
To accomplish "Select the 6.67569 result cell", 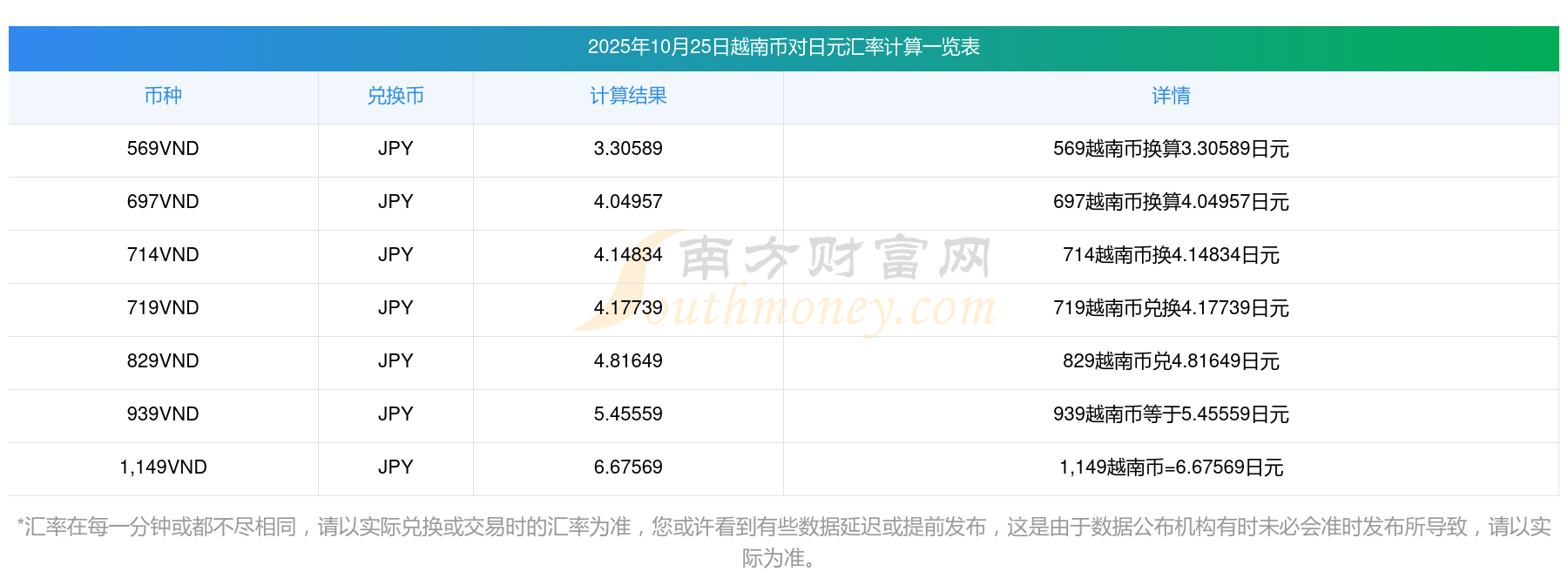I will [628, 467].
